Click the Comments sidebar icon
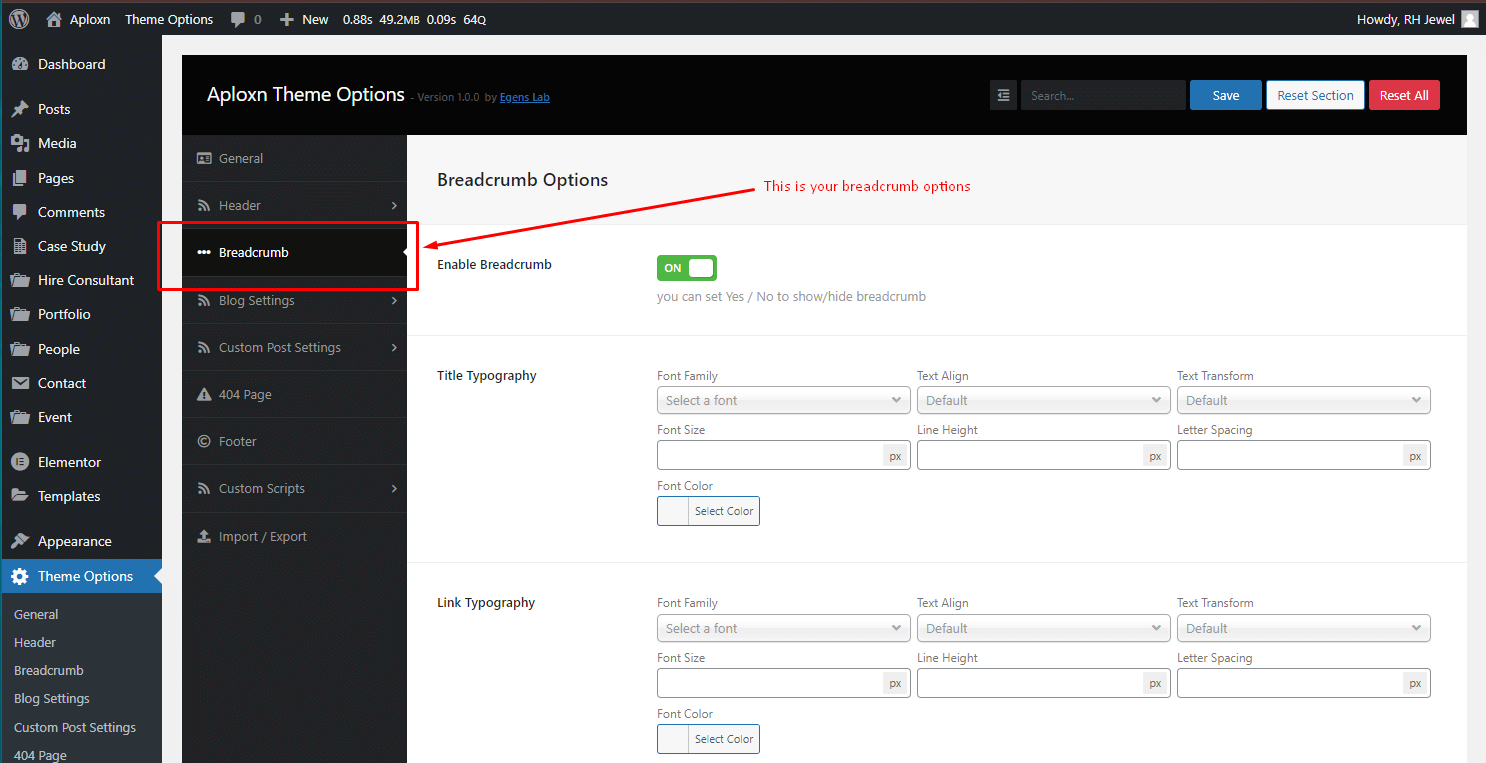 (x=20, y=212)
